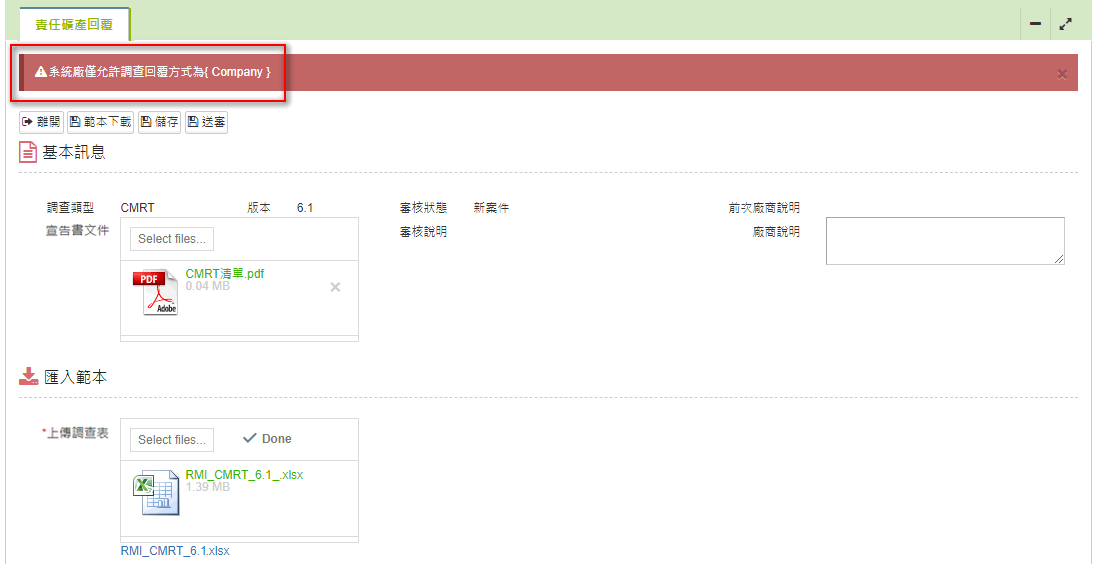Click the Excel file icon for RMI_CMRT
Viewport: 1100px width, 564px height.
(155, 493)
